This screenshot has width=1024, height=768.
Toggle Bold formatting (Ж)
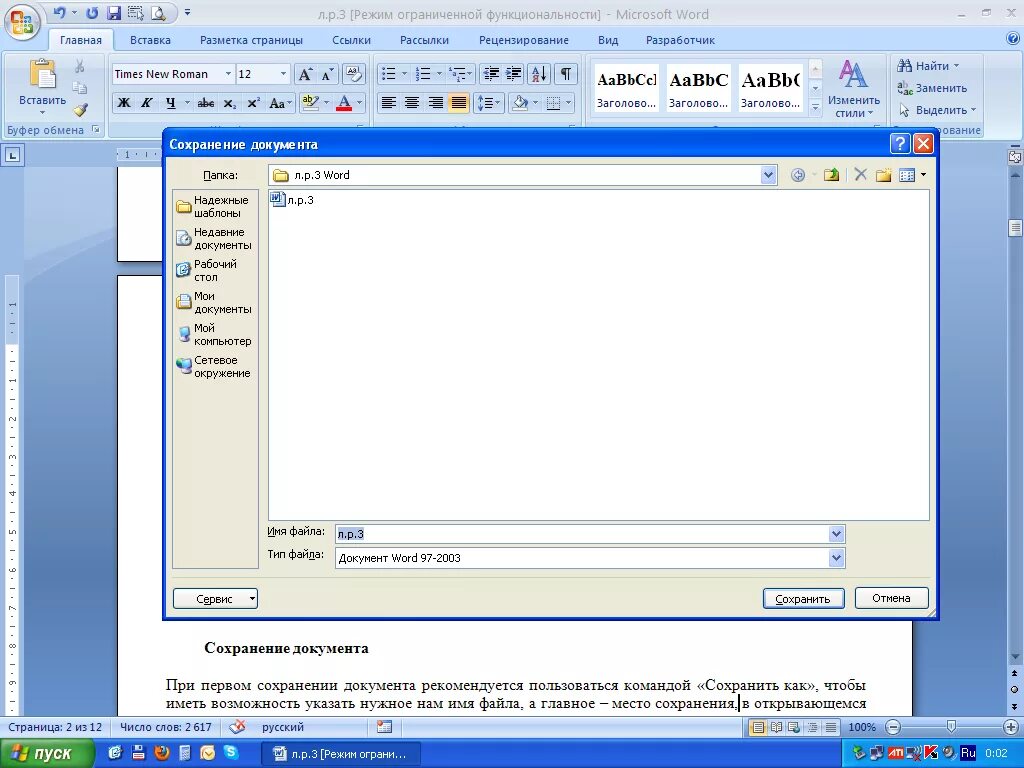(x=124, y=103)
